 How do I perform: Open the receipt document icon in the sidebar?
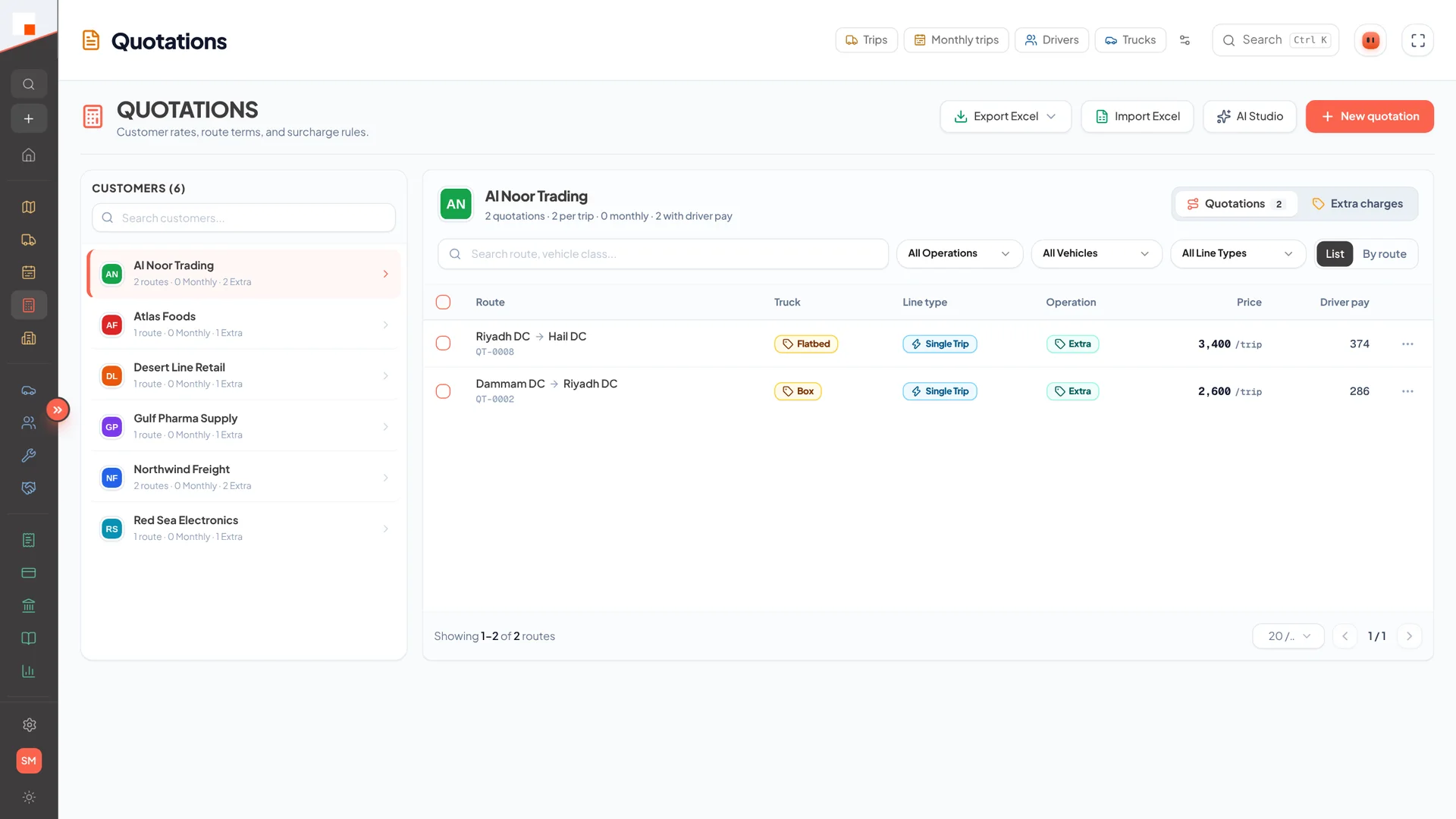click(29, 540)
